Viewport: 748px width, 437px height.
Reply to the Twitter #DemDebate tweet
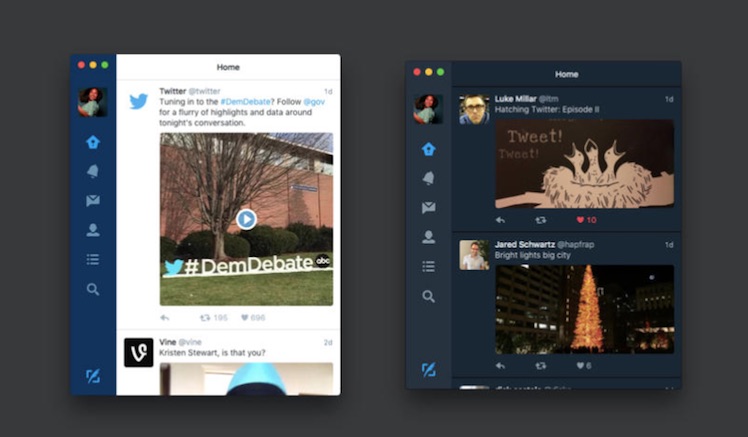pyautogui.click(x=165, y=318)
